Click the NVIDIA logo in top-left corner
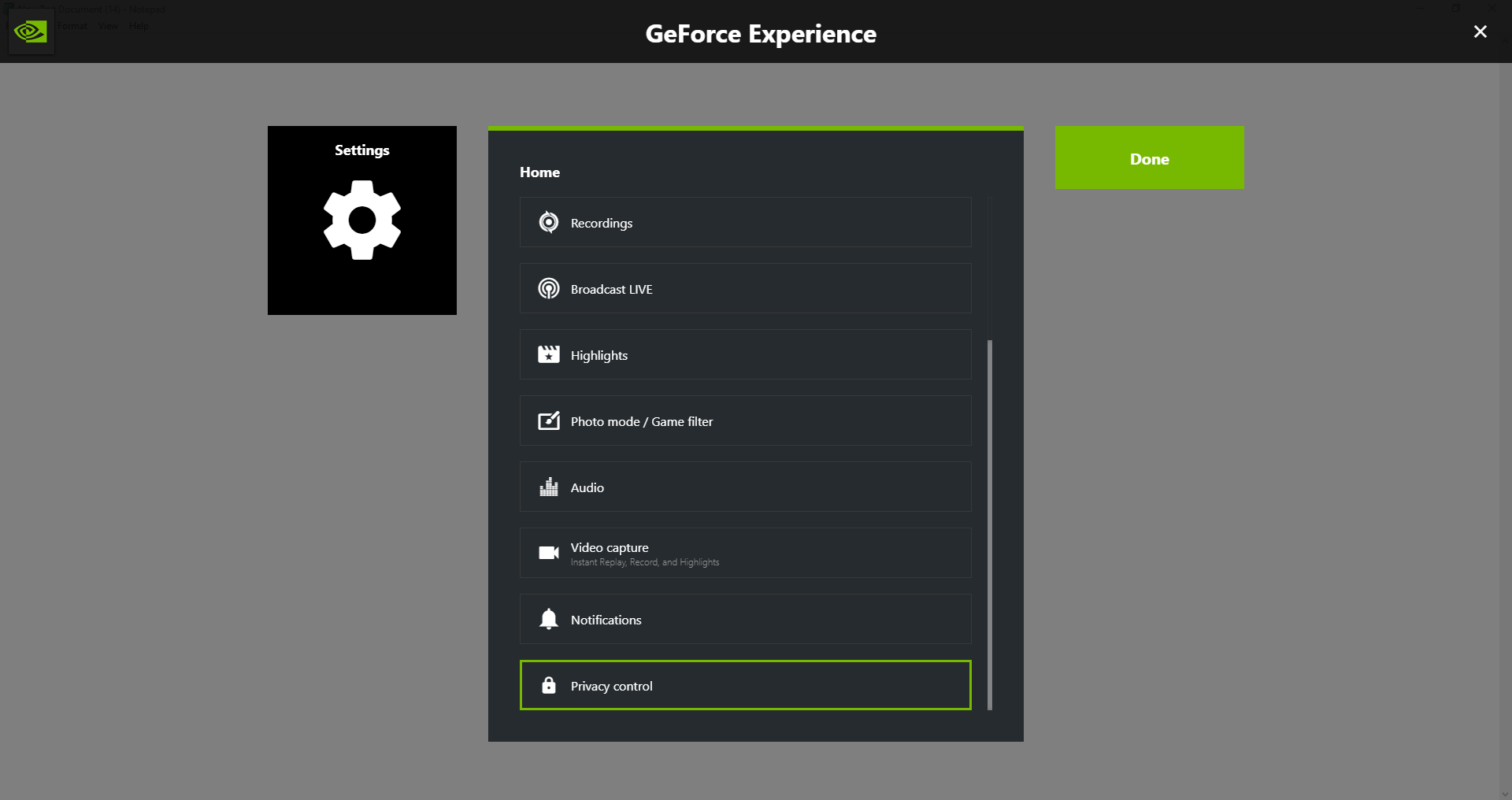The image size is (1512, 800). 31,32
